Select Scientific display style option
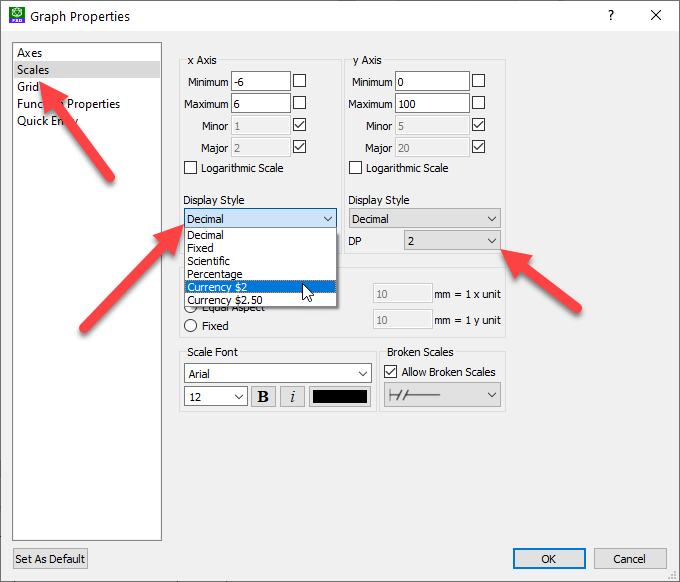Image resolution: width=680 pixels, height=582 pixels. [208, 261]
